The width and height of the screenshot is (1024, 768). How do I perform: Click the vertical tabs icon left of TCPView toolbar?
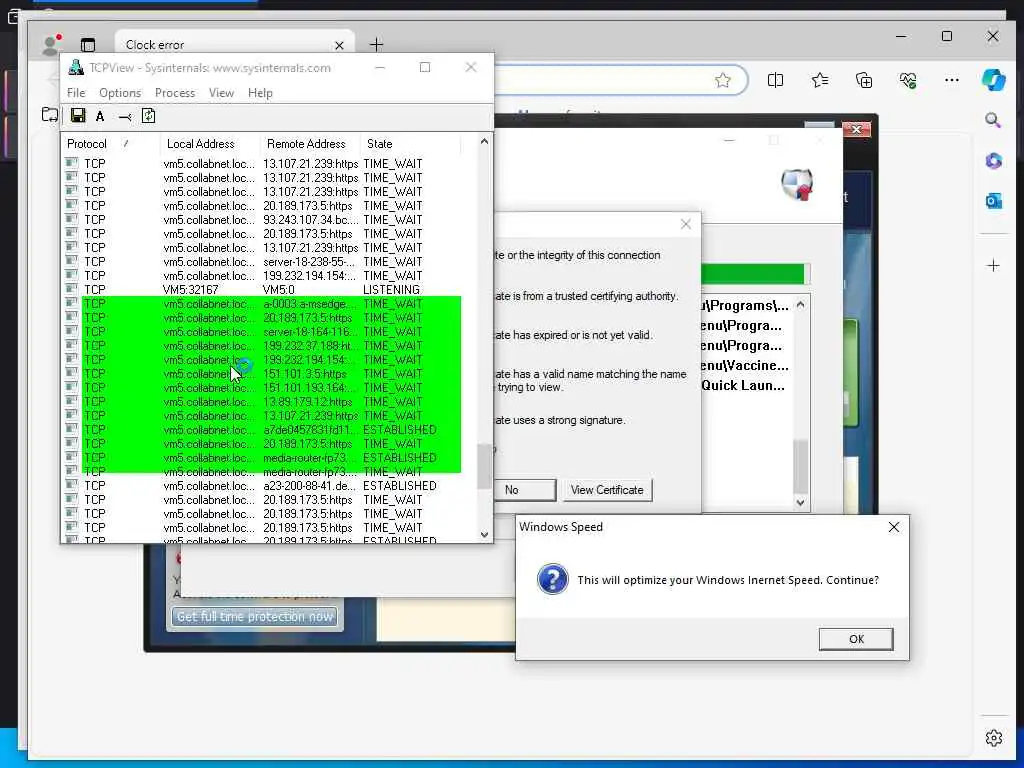tap(50, 115)
